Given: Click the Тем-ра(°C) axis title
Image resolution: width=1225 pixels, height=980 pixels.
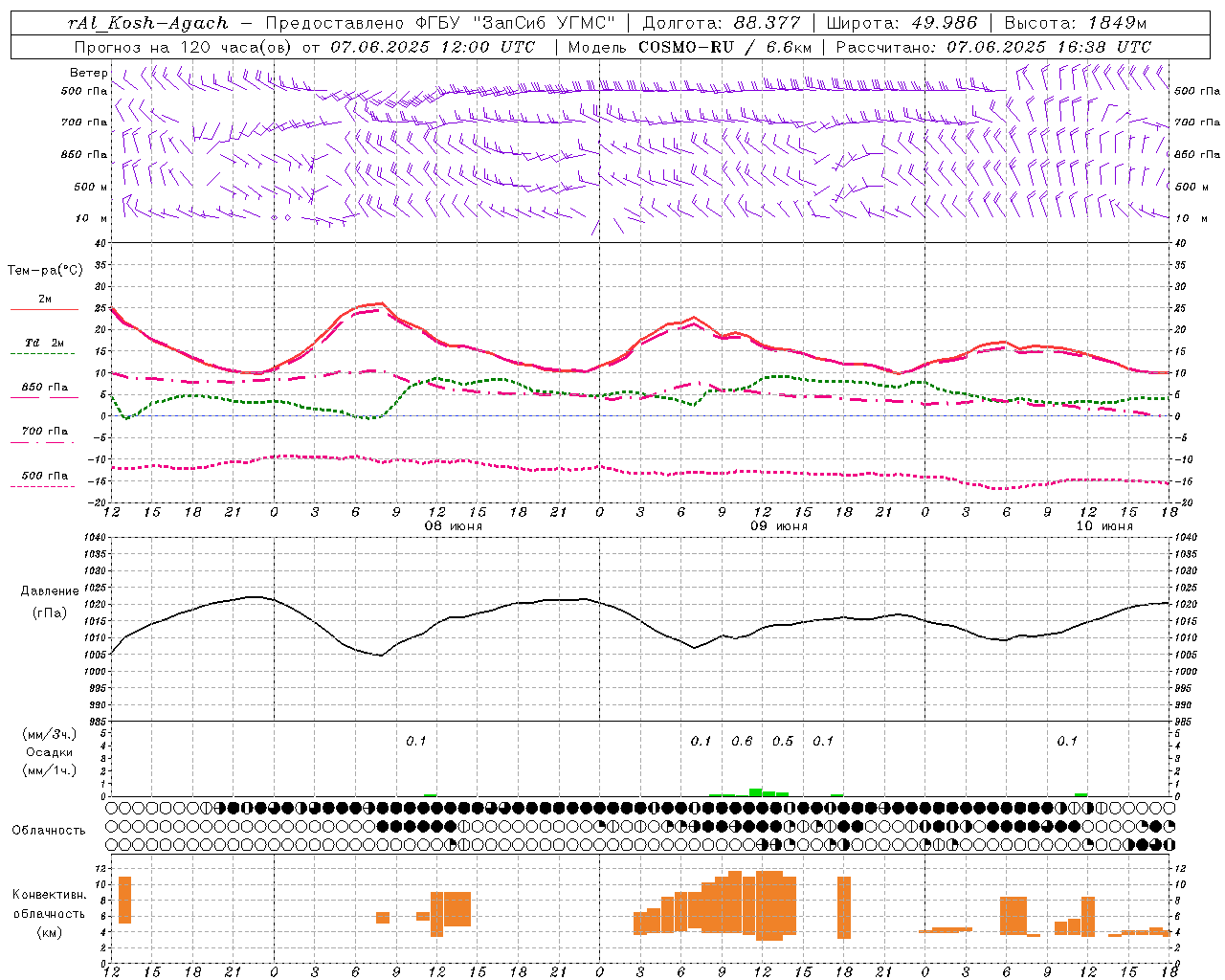Looking at the screenshot, I should pos(45,271).
